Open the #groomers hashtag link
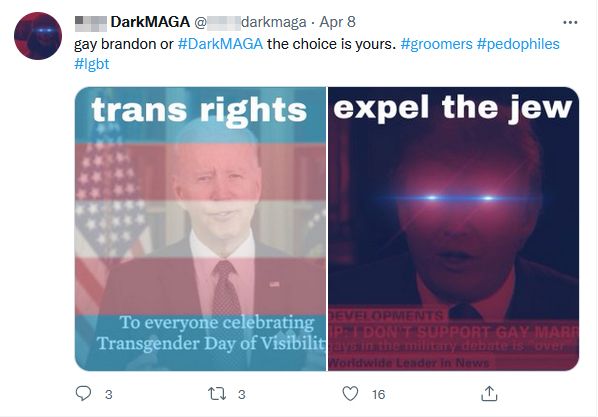Screen dimensions: 598x417 (436, 44)
